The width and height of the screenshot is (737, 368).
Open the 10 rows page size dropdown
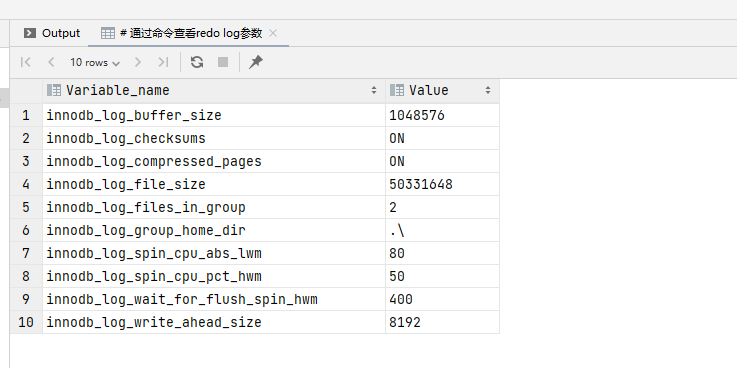pos(95,62)
